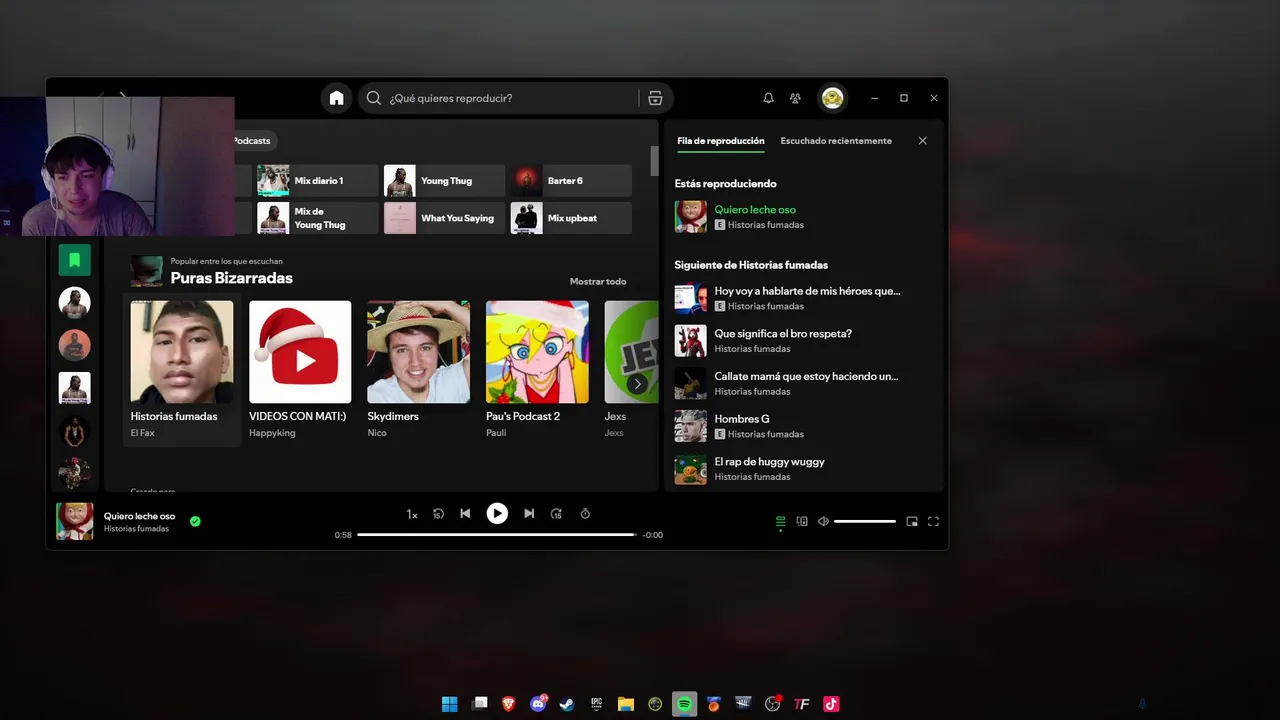
Task: Open Young Thug shortcut tile
Action: tap(445, 181)
